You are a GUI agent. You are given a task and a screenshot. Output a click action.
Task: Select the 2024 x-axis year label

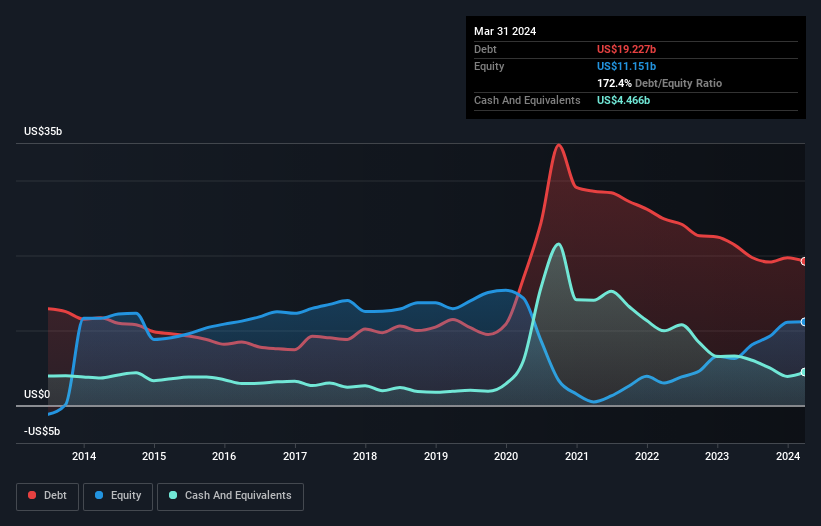(788, 457)
